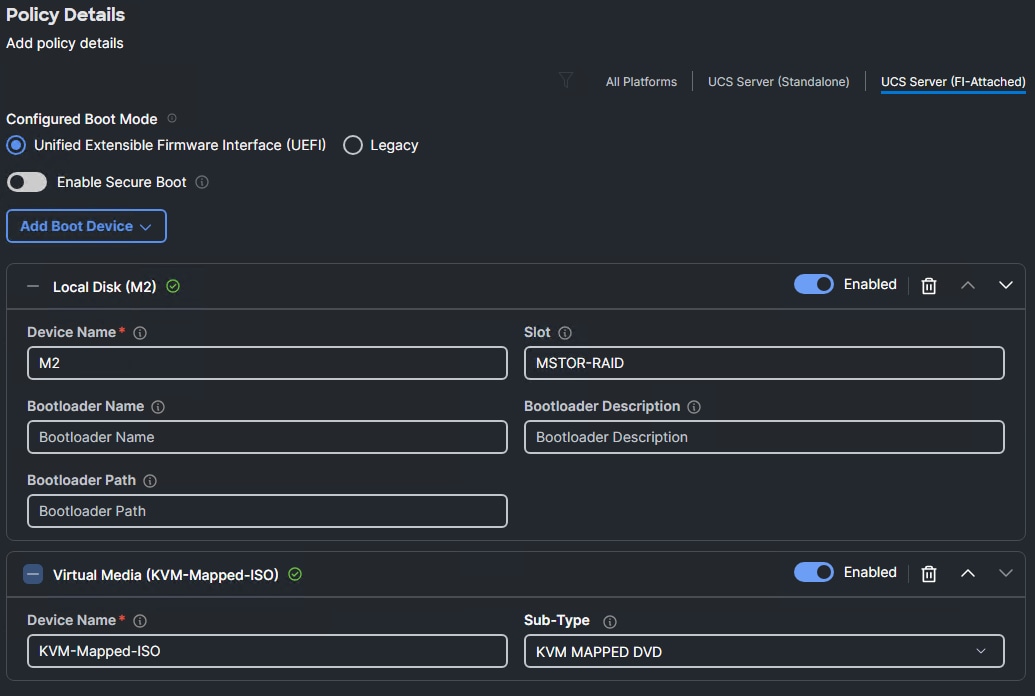Click the Slot field containing MSTOR-RAID
Viewport: 1035px width, 696px height.
[x=764, y=363]
